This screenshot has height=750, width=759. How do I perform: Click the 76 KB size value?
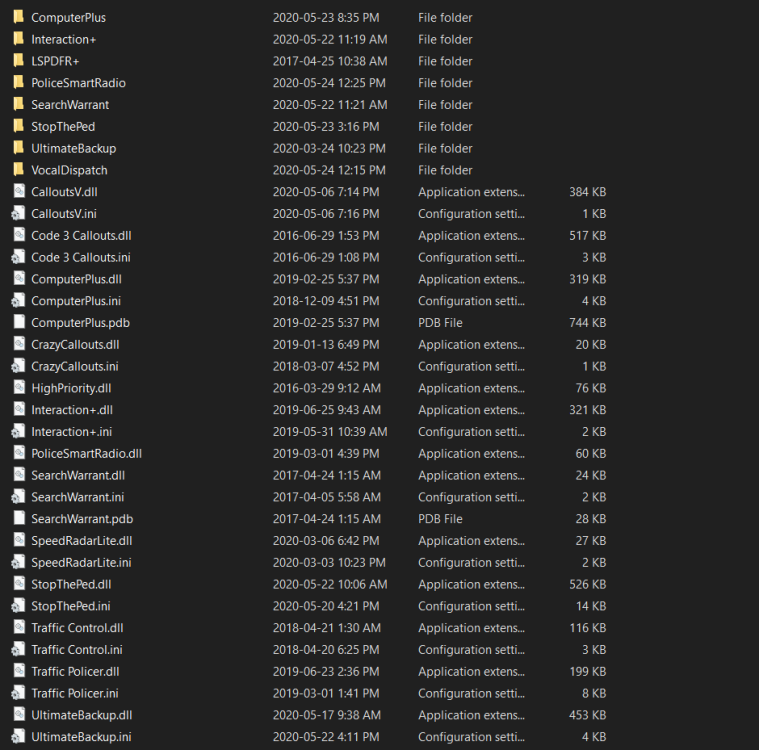click(590, 388)
